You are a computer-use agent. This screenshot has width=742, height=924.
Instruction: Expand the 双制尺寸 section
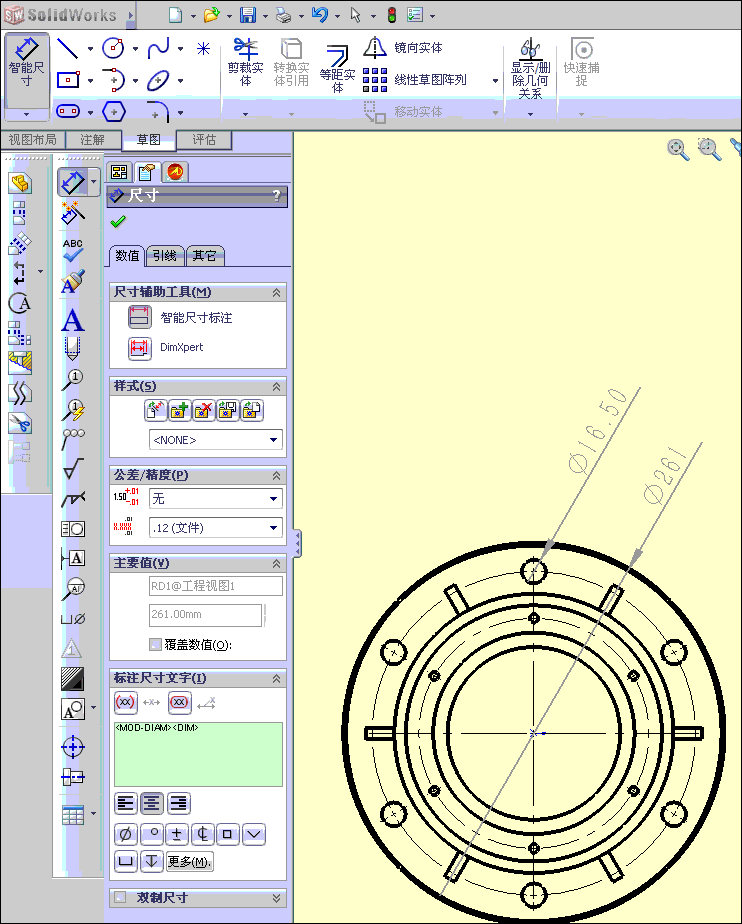276,898
